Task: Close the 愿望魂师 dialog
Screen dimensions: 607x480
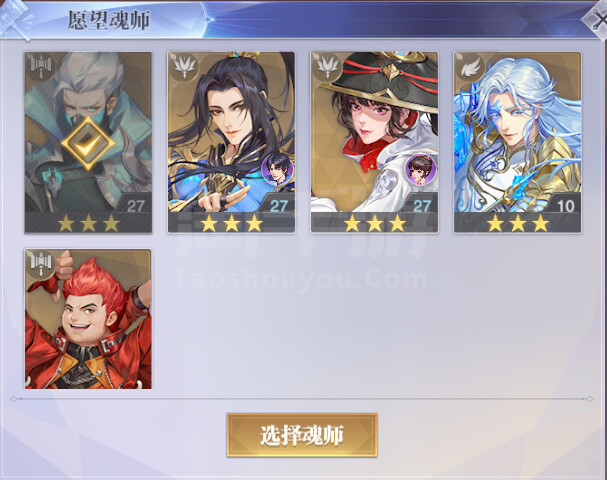Action: click(x=597, y=19)
